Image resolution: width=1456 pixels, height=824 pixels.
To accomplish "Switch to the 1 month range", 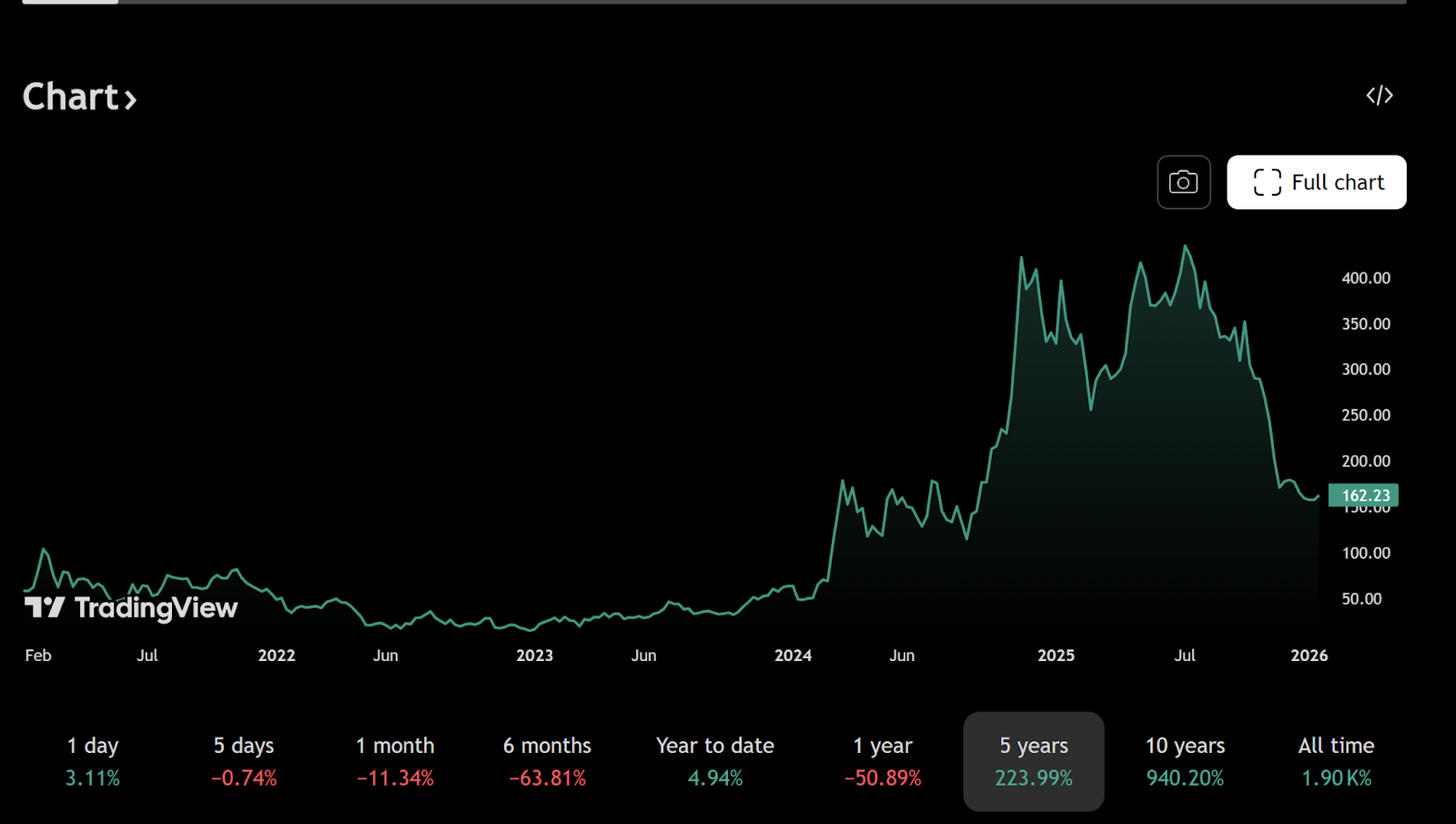I will click(x=394, y=760).
